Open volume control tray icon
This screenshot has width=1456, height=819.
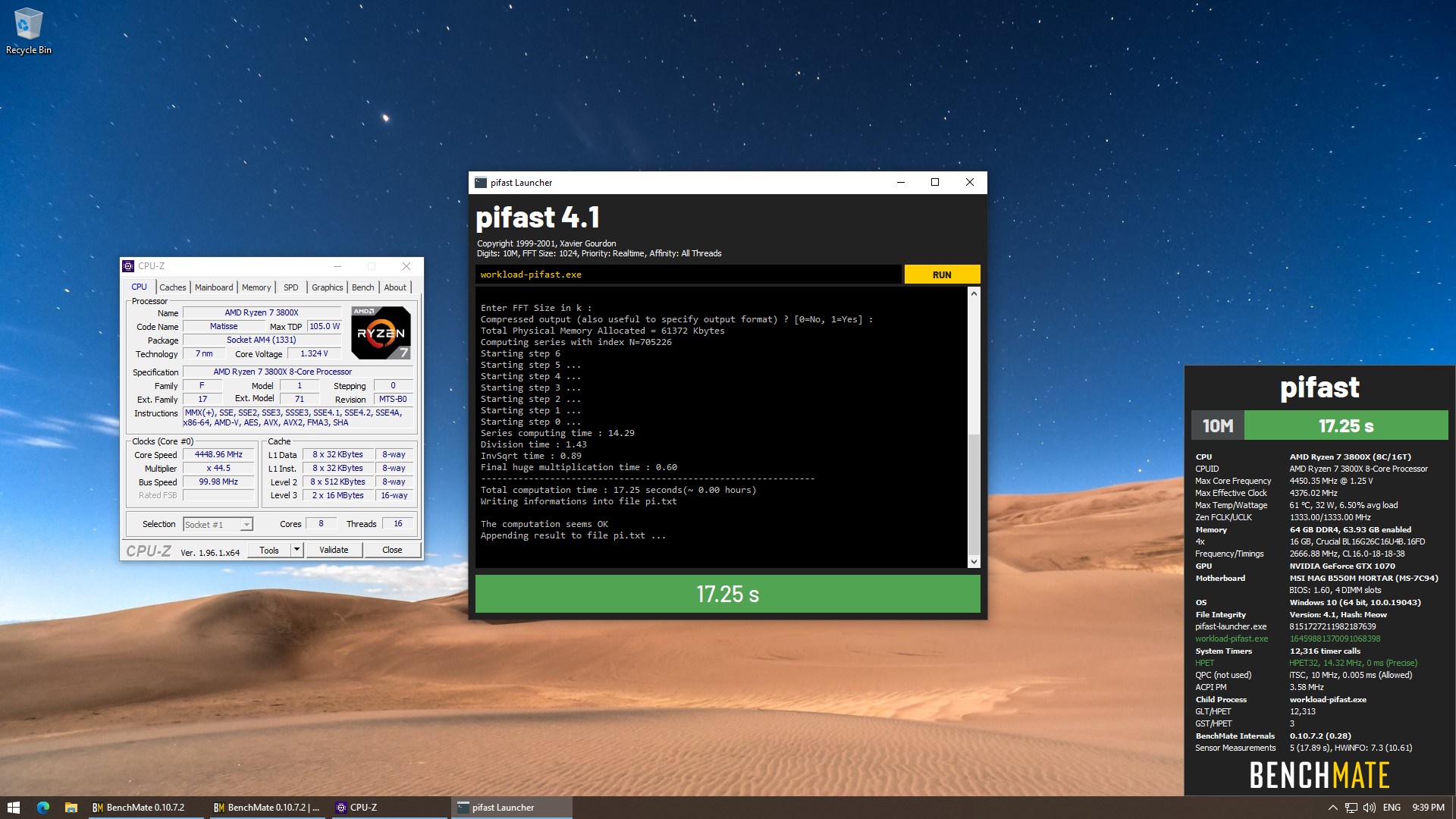pos(1369,808)
